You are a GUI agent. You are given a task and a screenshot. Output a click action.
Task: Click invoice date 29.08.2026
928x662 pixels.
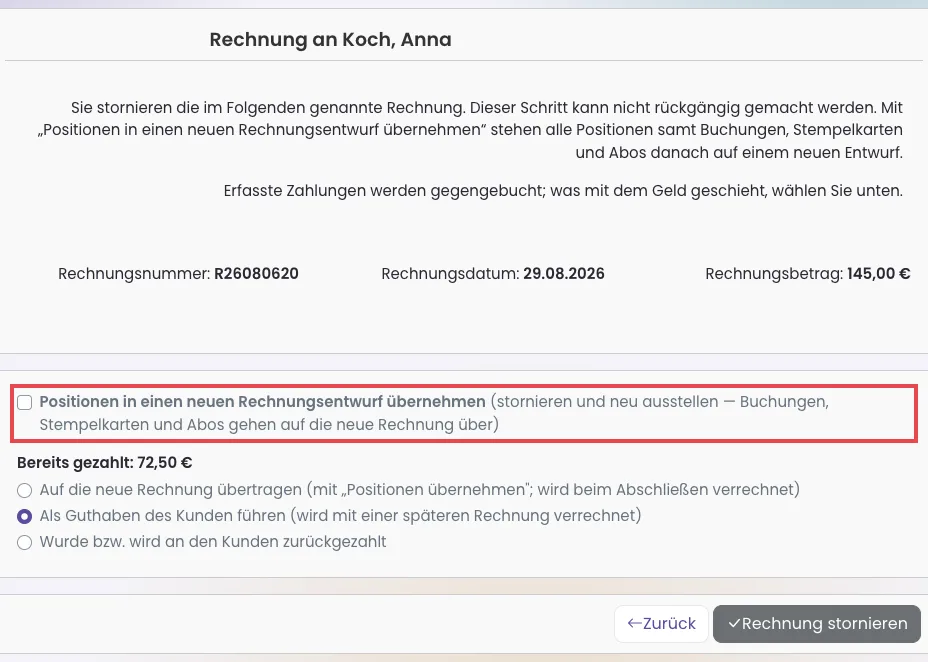click(563, 274)
